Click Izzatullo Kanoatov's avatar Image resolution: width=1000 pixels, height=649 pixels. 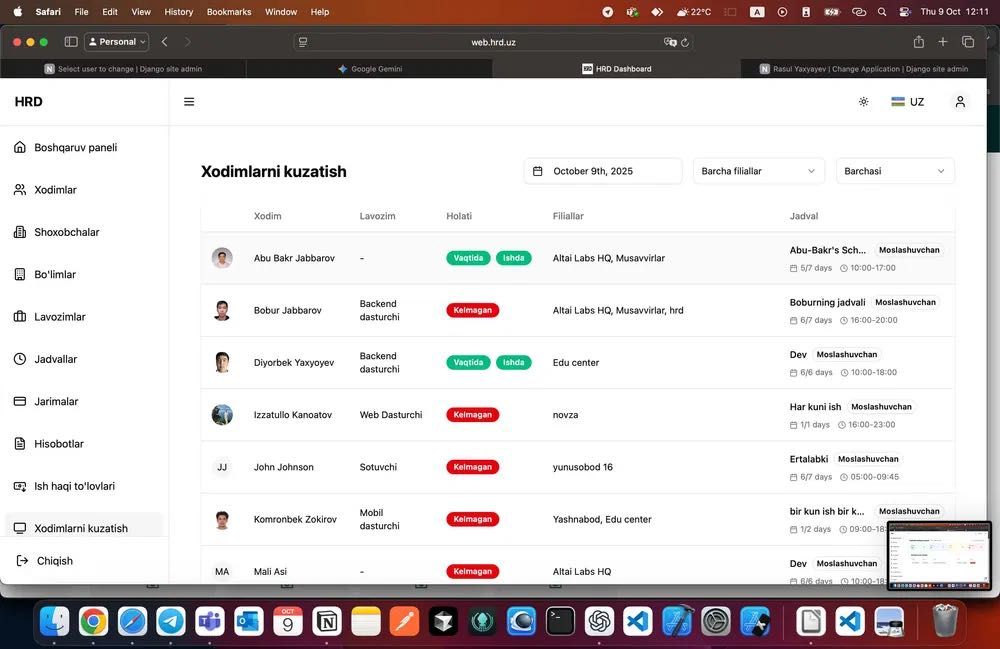pyautogui.click(x=222, y=415)
